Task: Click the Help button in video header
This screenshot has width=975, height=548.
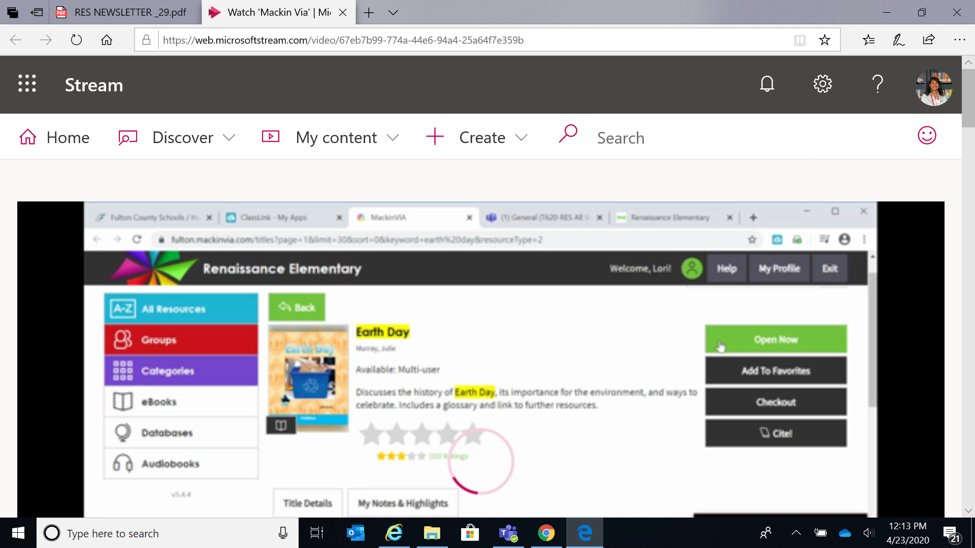Action: pyautogui.click(x=726, y=269)
